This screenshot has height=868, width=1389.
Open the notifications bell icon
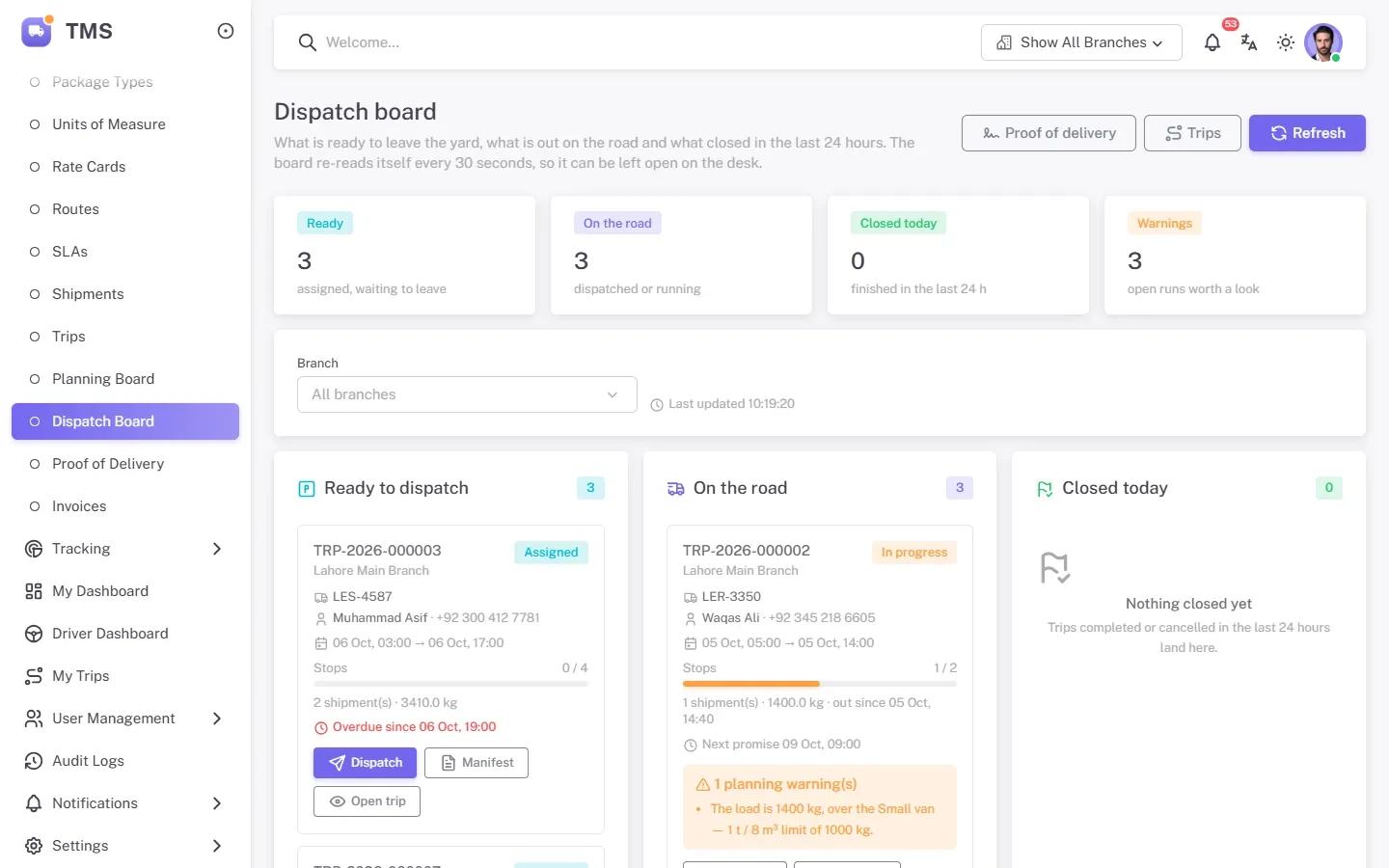[x=1212, y=42]
